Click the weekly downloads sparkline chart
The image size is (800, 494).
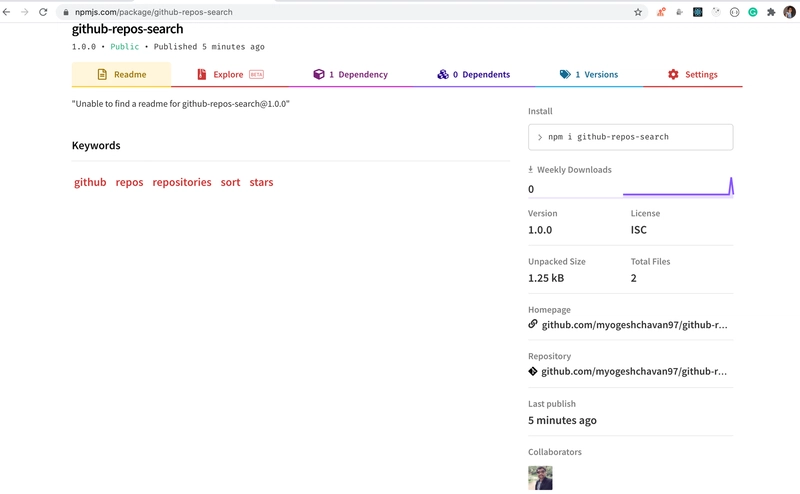click(678, 187)
